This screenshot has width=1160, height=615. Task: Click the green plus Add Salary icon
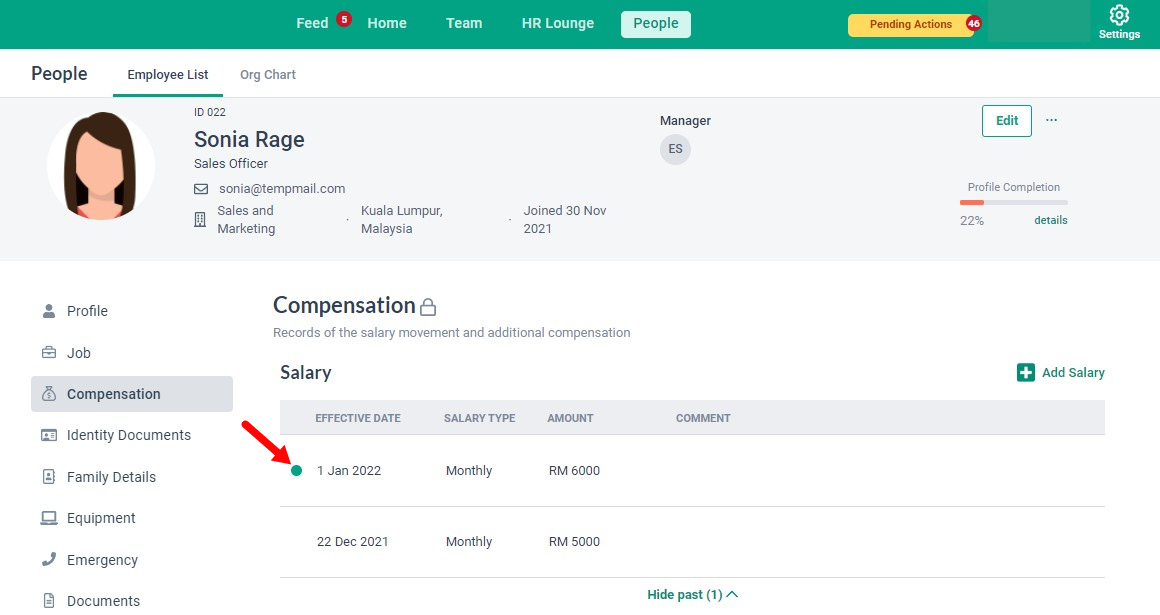tap(1025, 372)
